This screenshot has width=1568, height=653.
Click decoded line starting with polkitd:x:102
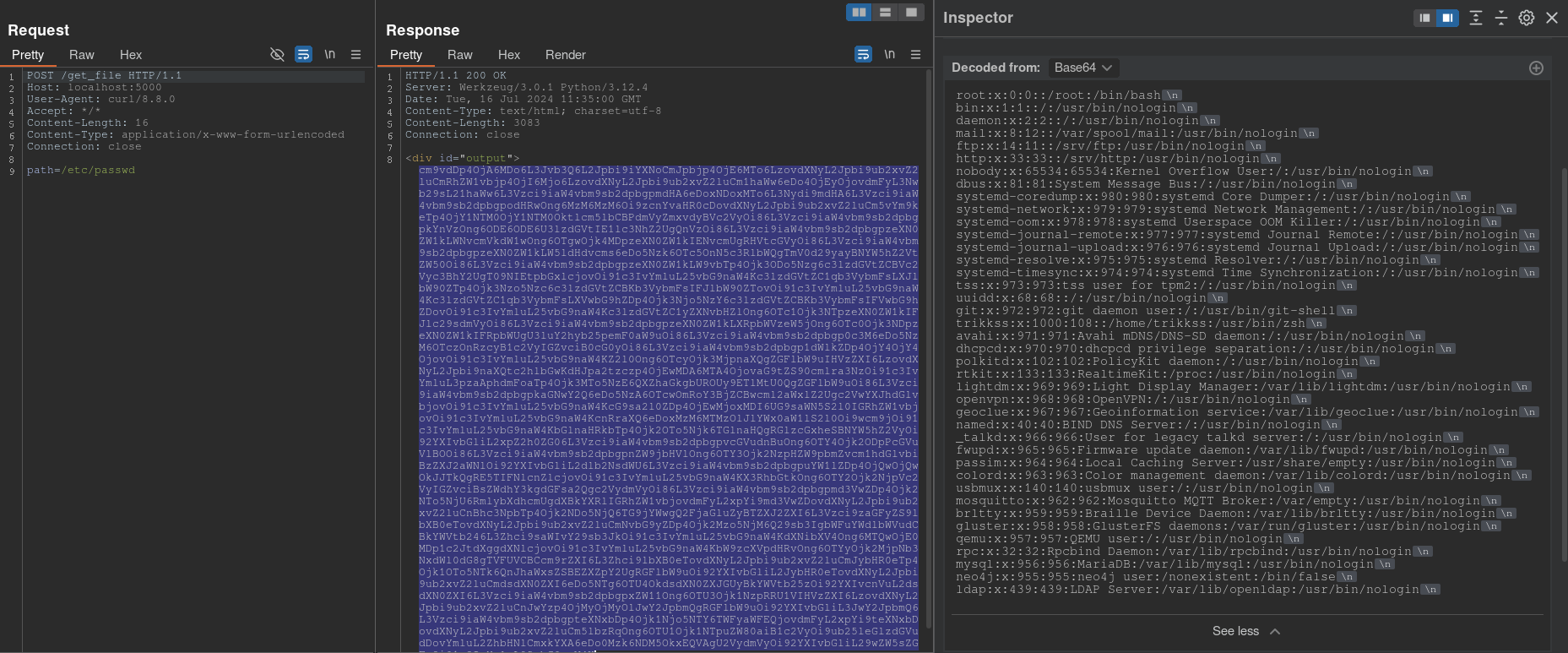(1167, 362)
